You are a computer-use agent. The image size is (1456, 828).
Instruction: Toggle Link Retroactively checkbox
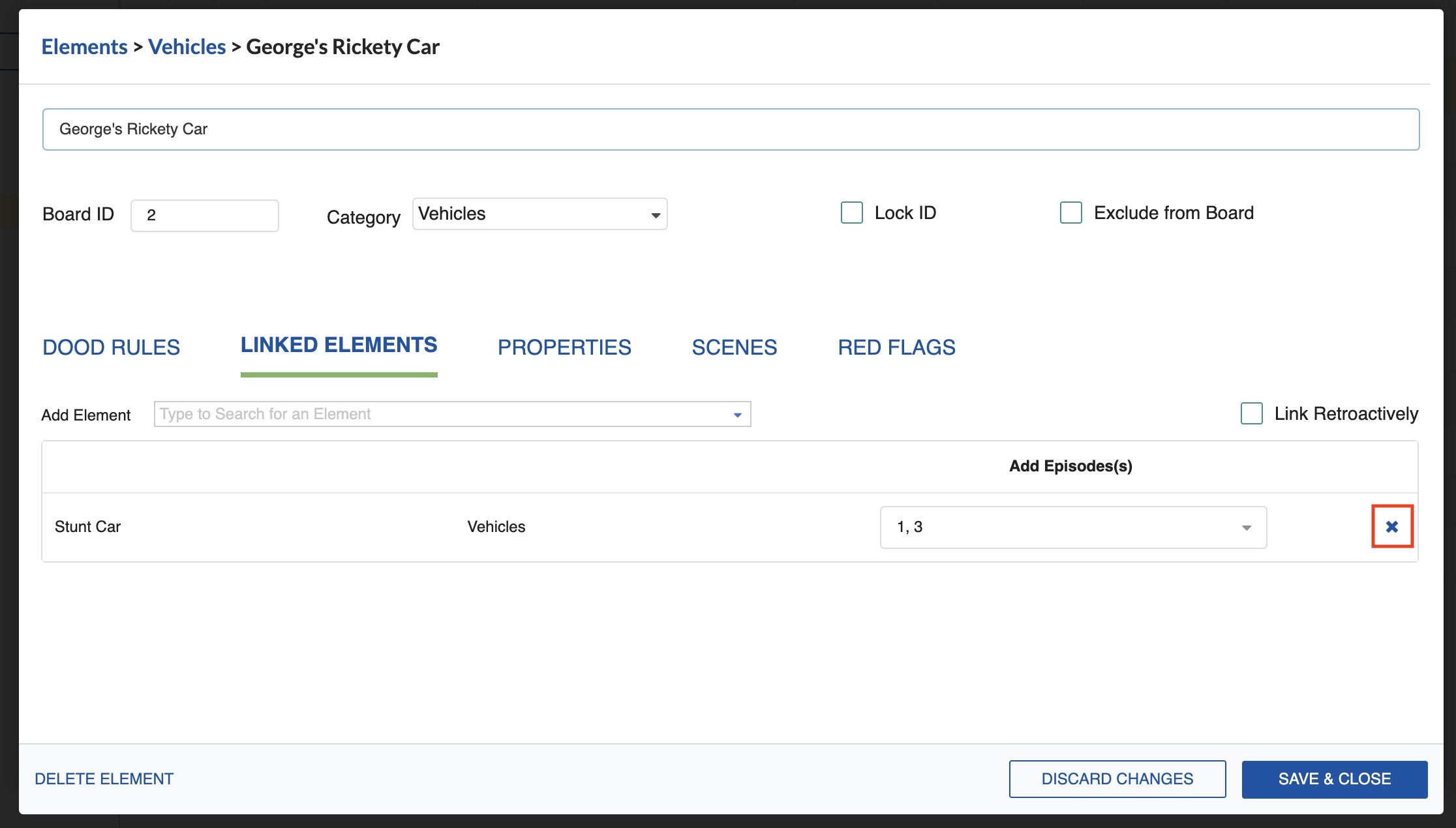[x=1251, y=413]
